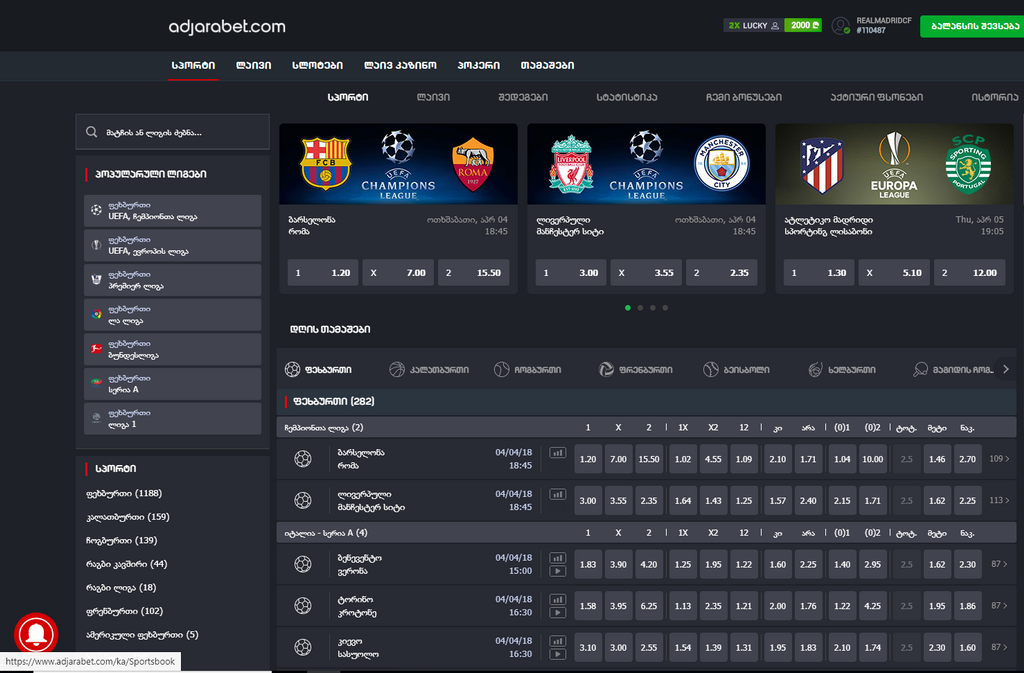
Task: Open the user profile avatar icon
Action: (840, 25)
